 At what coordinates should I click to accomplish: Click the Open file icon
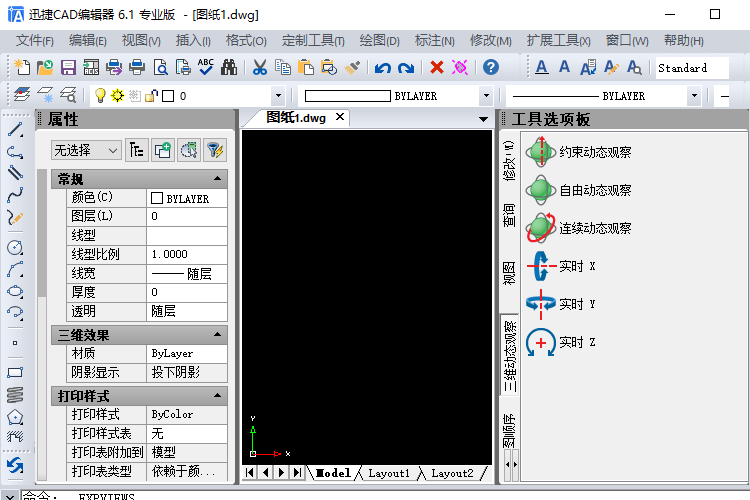(x=45, y=67)
